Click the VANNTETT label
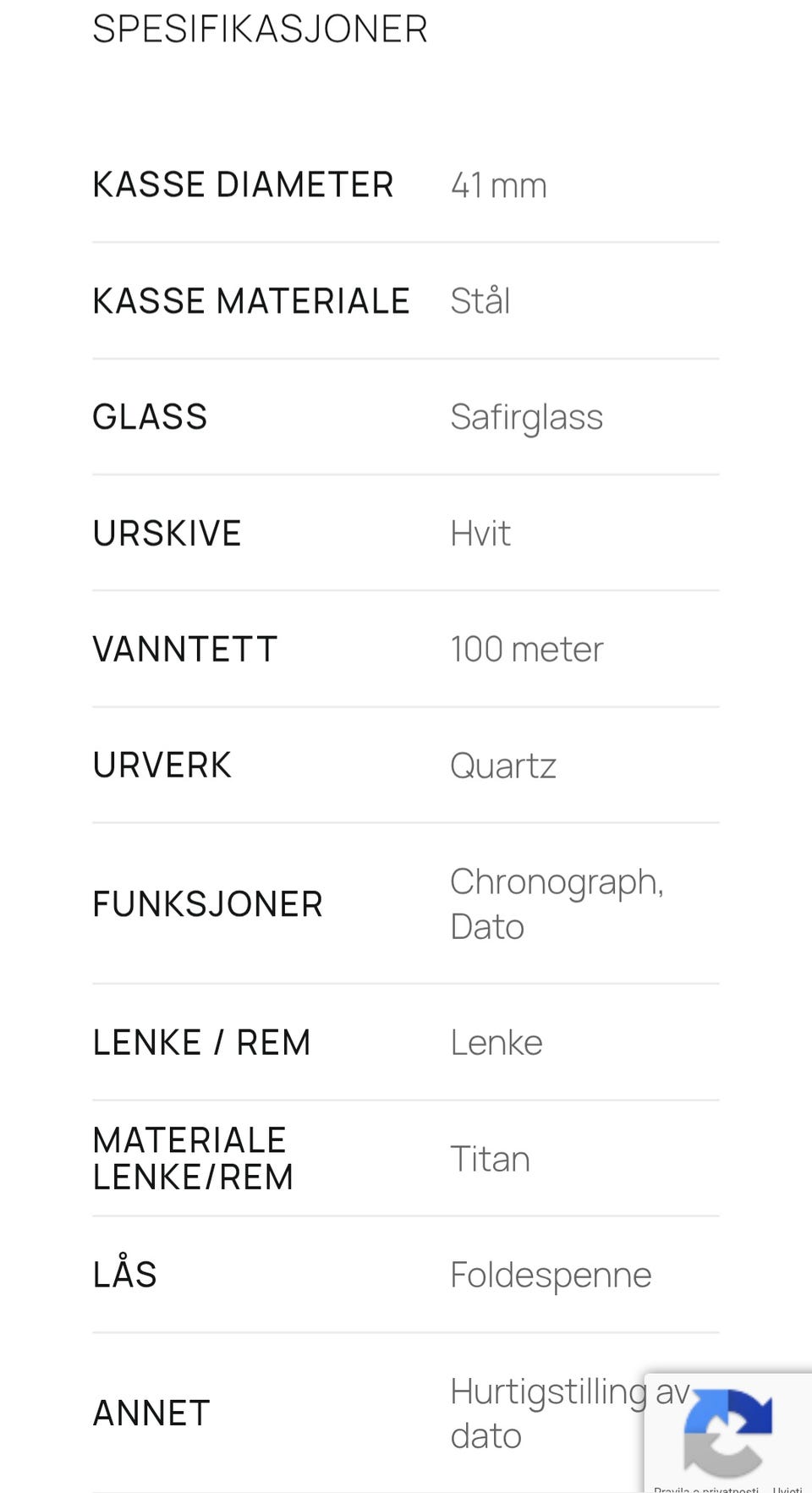This screenshot has height=1493, width=812. [184, 650]
